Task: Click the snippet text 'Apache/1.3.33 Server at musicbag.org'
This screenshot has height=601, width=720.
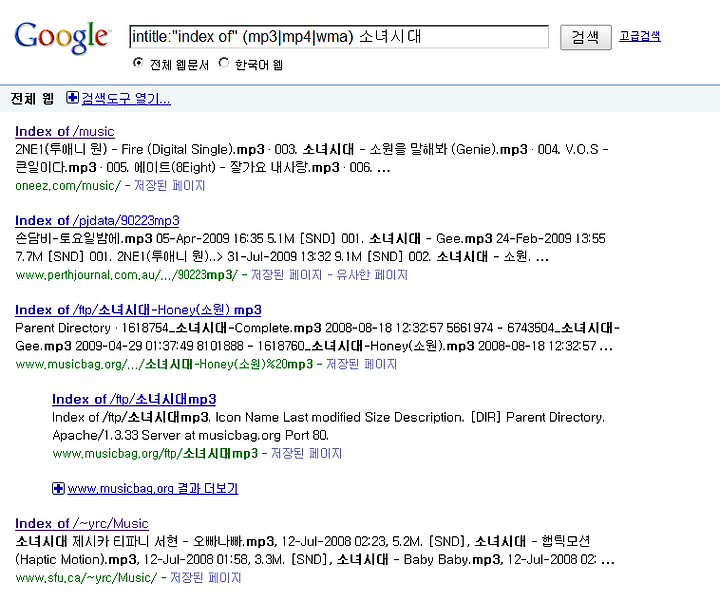Action: pyautogui.click(x=190, y=435)
